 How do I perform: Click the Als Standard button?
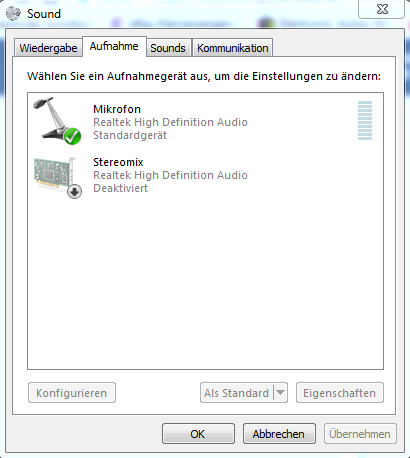click(x=237, y=393)
